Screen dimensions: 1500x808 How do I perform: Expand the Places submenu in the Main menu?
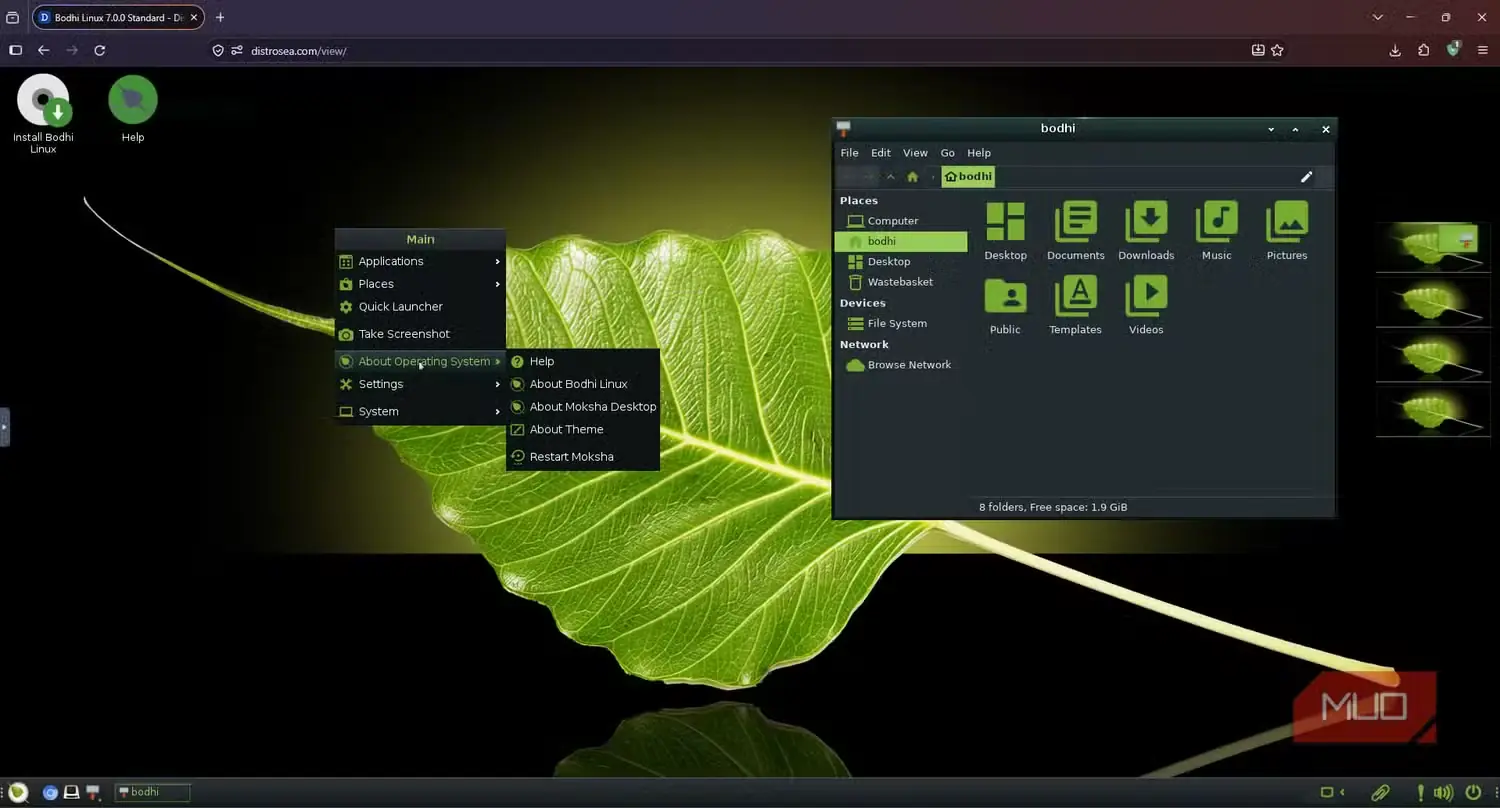[420, 284]
